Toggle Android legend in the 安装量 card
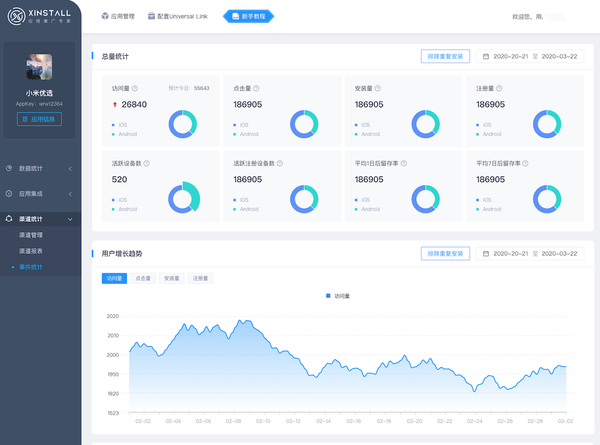 pyautogui.click(x=367, y=134)
